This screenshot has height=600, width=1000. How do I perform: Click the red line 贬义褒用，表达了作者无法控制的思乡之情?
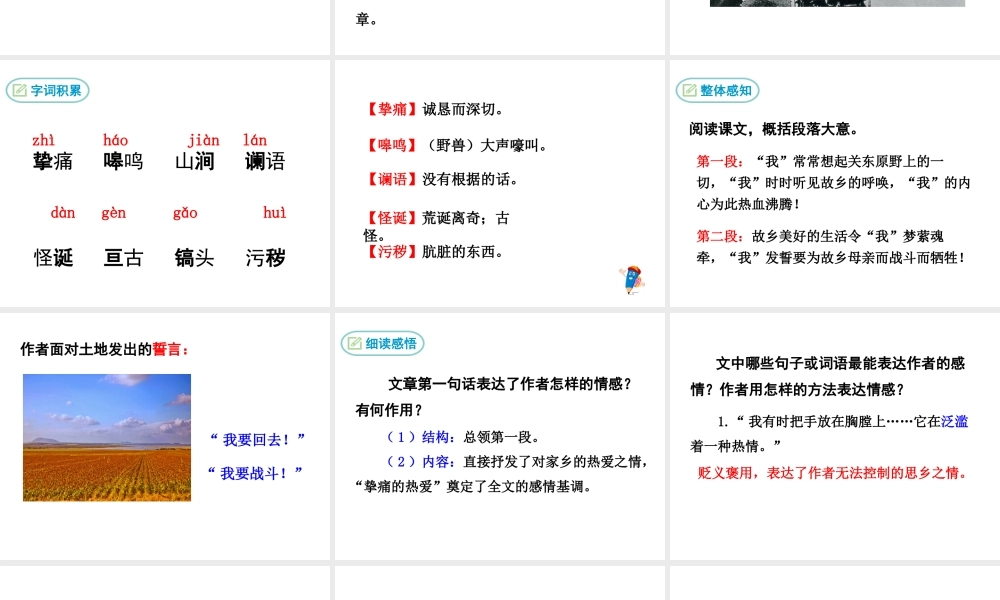pos(834,473)
